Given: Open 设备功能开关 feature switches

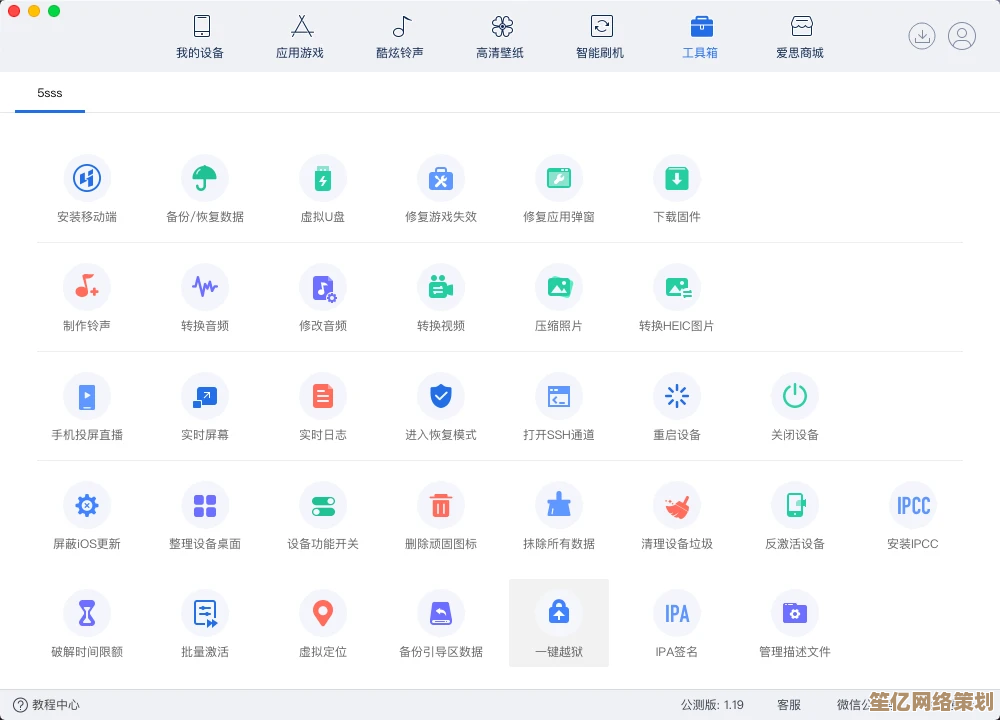Looking at the screenshot, I should click(323, 506).
